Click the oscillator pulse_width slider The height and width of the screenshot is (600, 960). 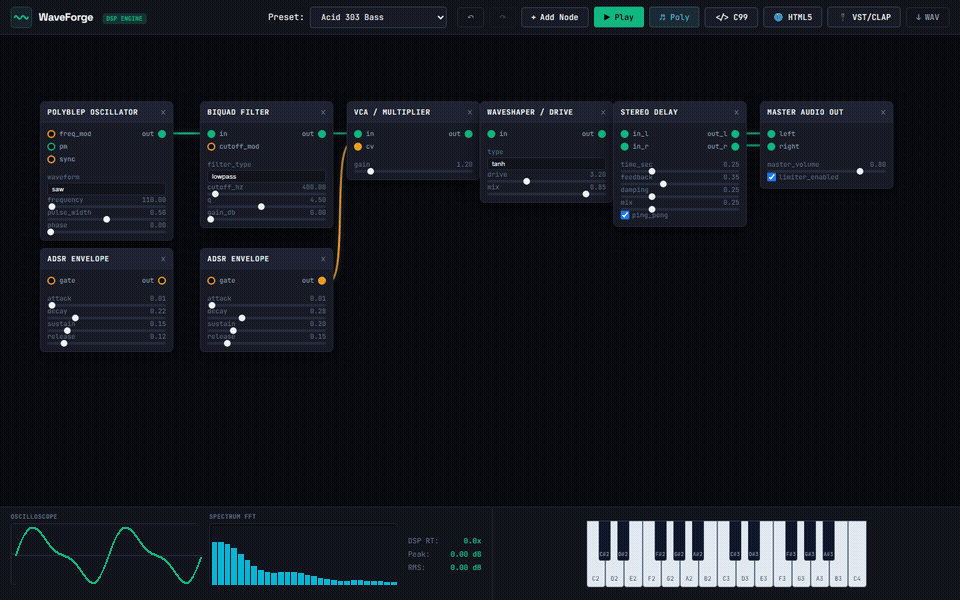coord(107,219)
